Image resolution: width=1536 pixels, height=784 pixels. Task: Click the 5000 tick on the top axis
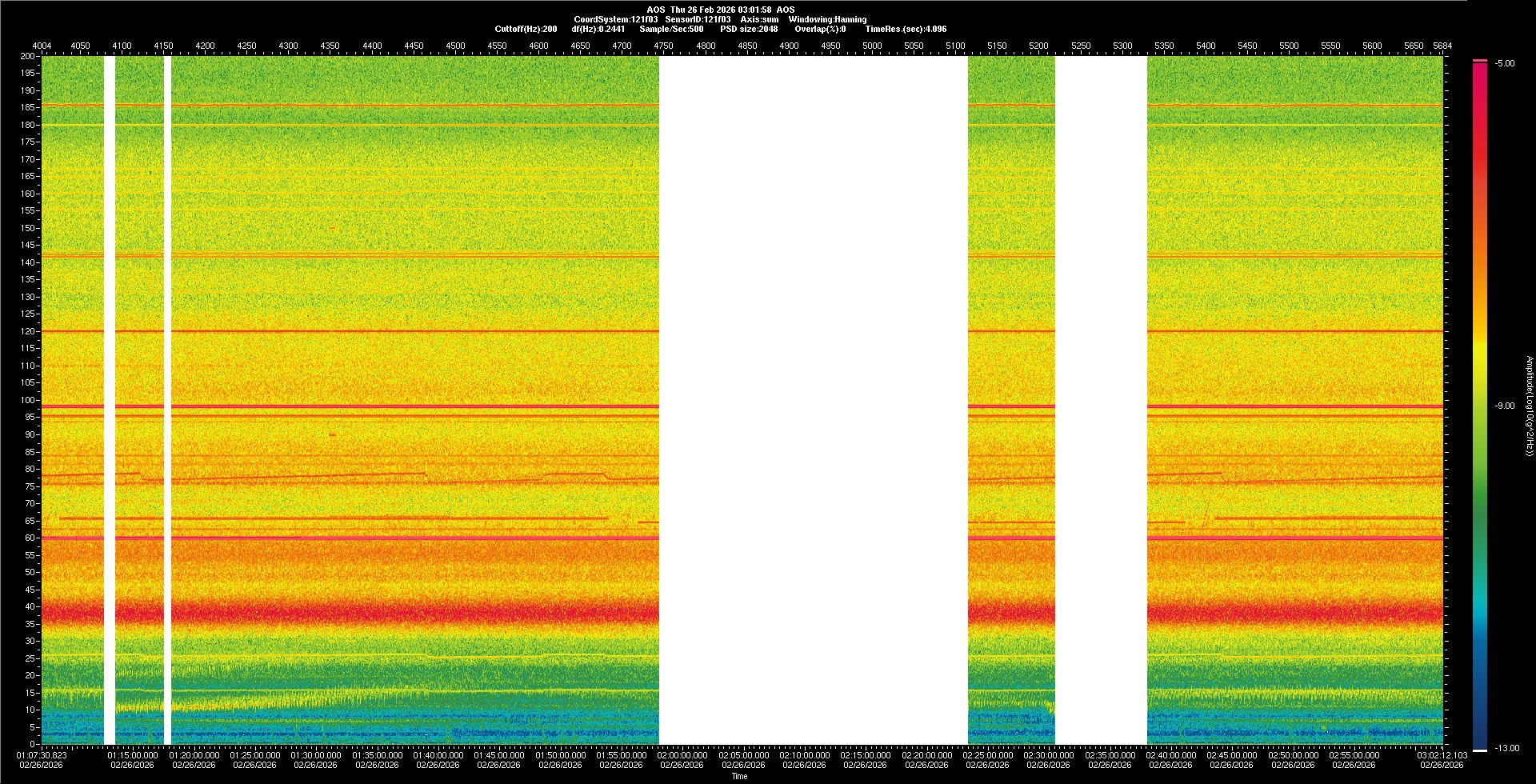(x=872, y=46)
